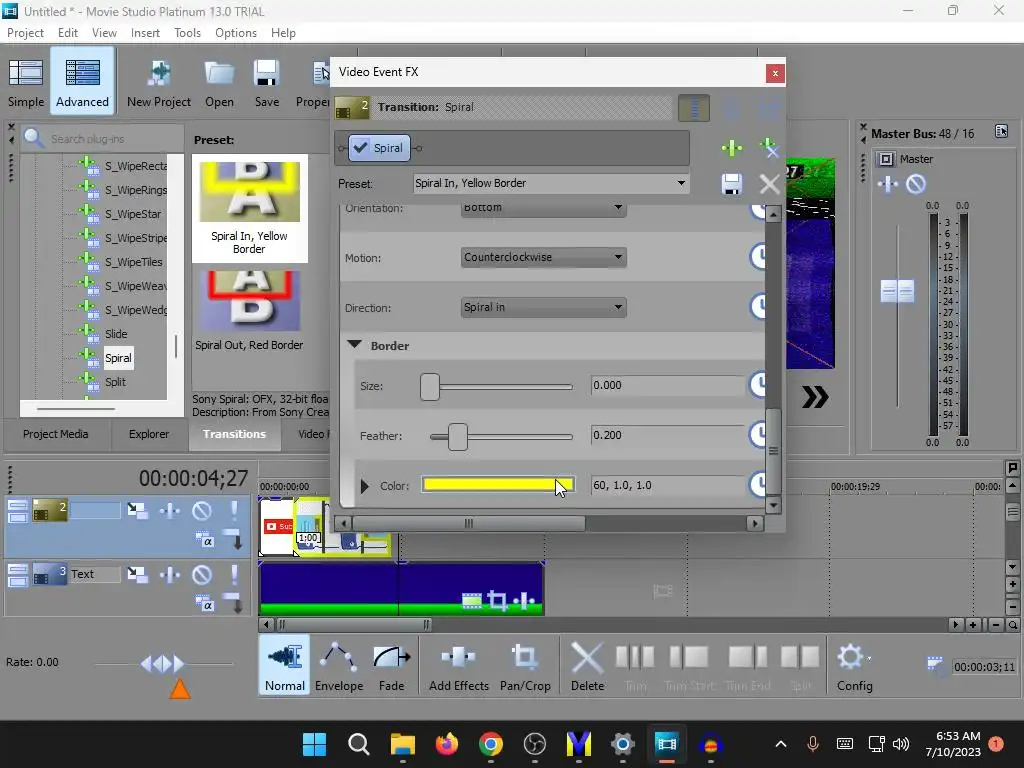The image size is (1024, 768).
Task: Open the Project menu
Action: coord(25,33)
